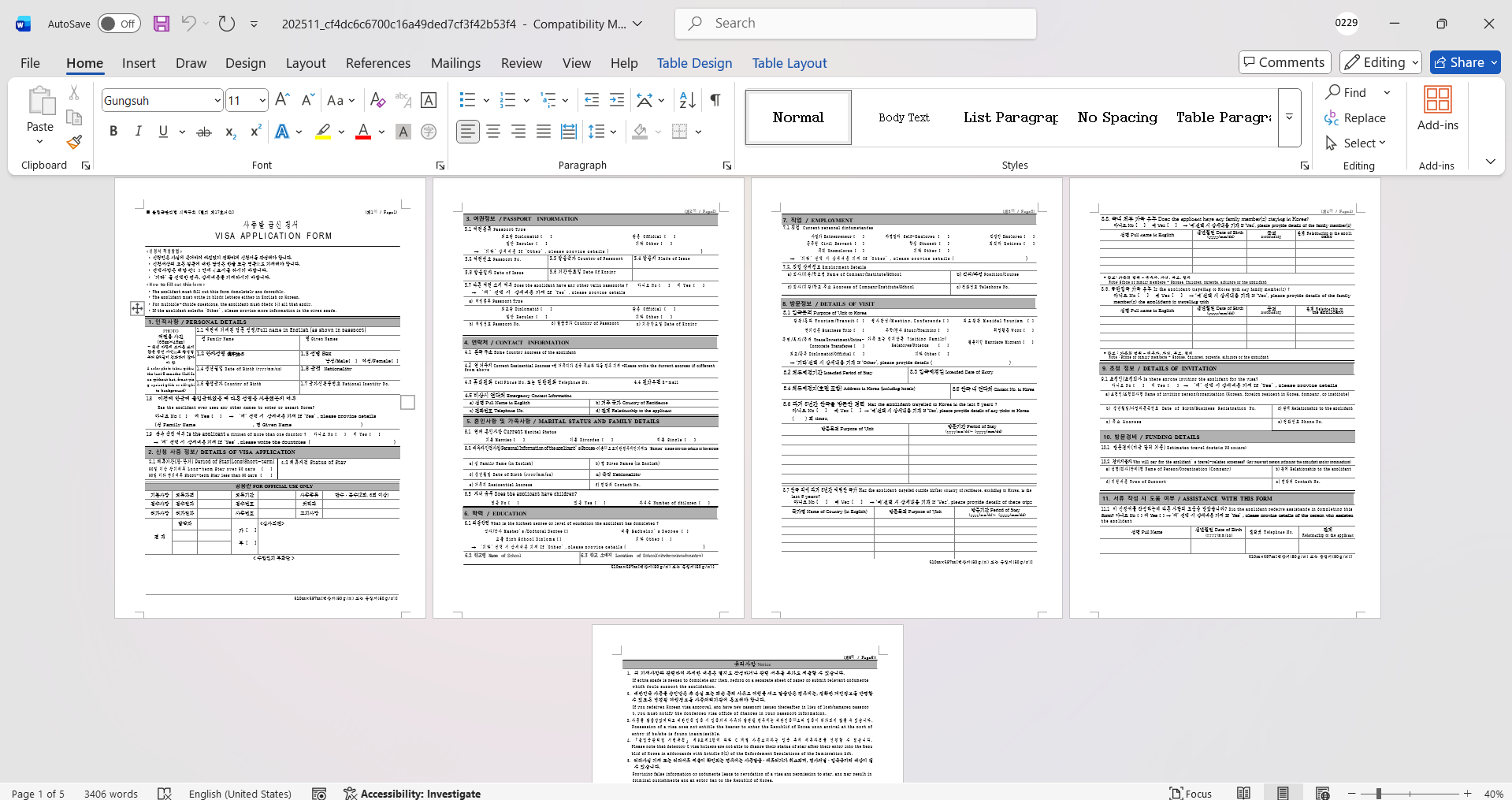Click the Clear All Formatting icon
This screenshot has width=1512, height=800.
[377, 100]
